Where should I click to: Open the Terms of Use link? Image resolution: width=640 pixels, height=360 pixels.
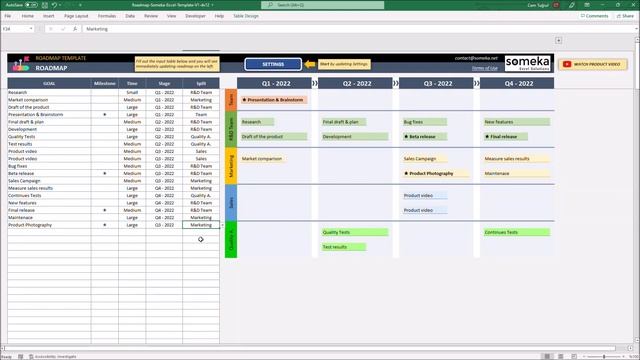484,68
